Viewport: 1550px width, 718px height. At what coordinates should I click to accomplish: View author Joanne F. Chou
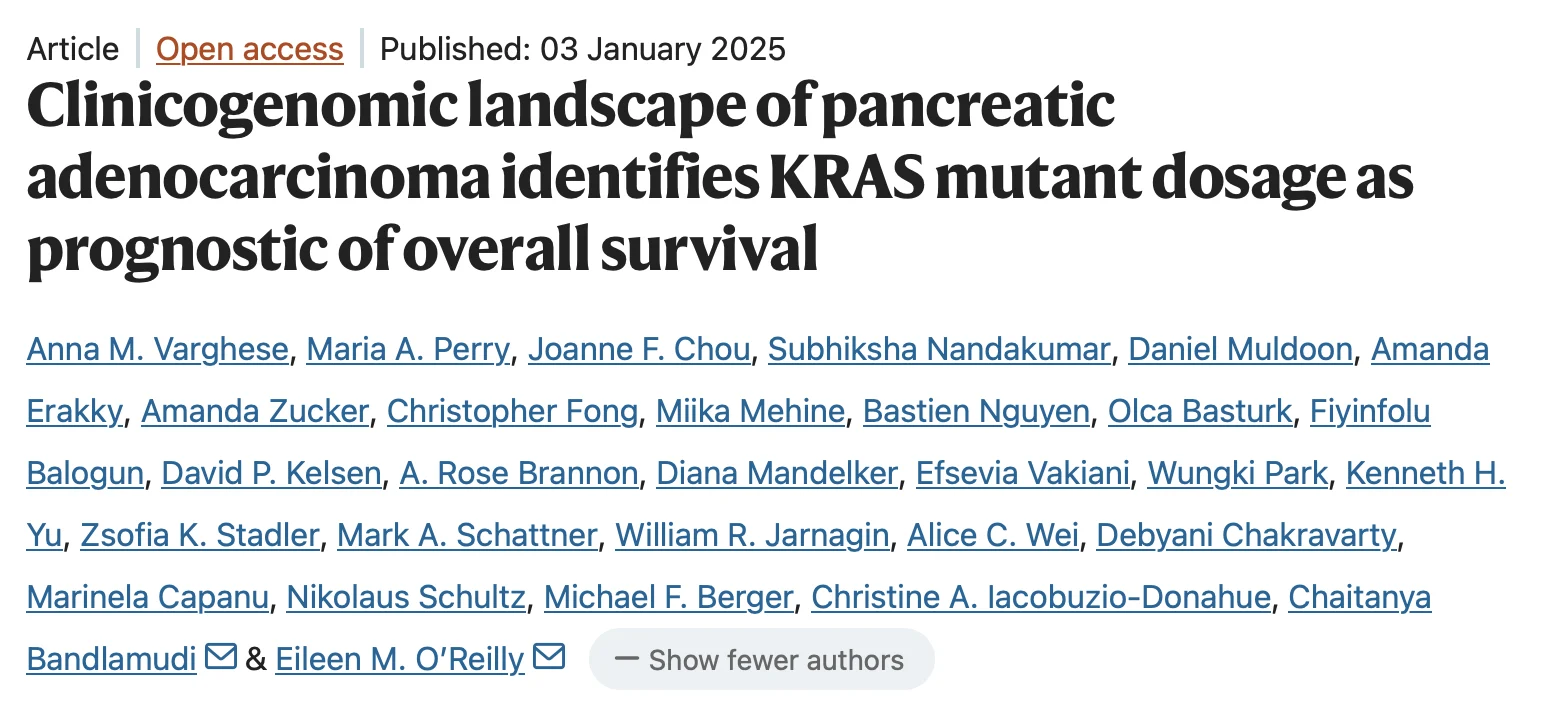pos(639,349)
